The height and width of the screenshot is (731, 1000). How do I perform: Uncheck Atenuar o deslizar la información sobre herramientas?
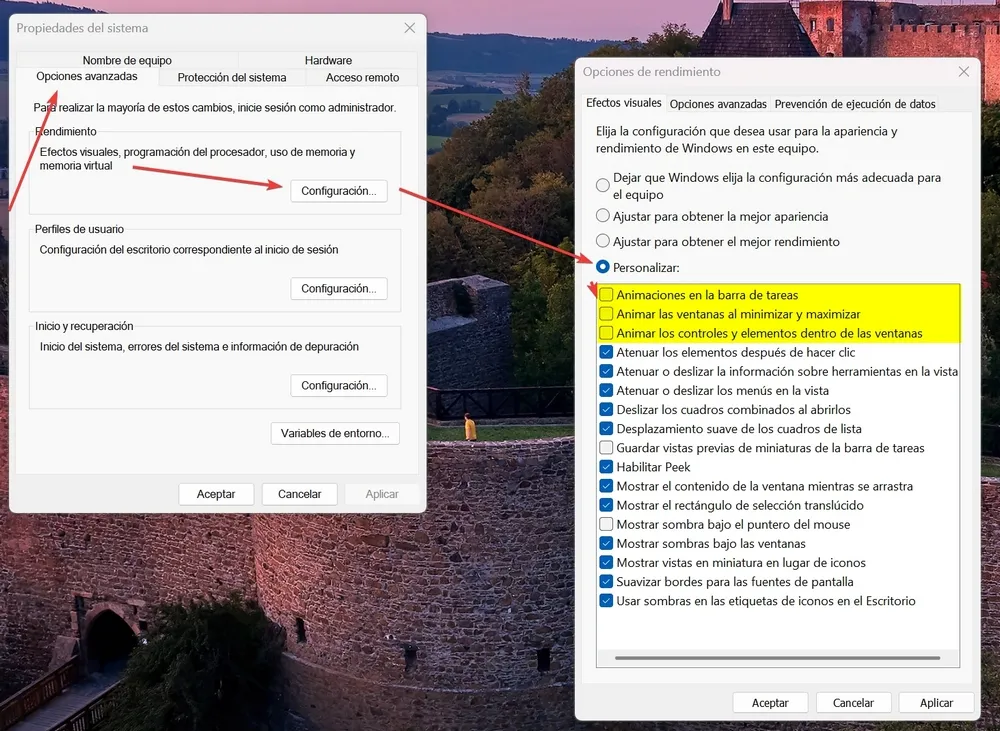coord(606,371)
